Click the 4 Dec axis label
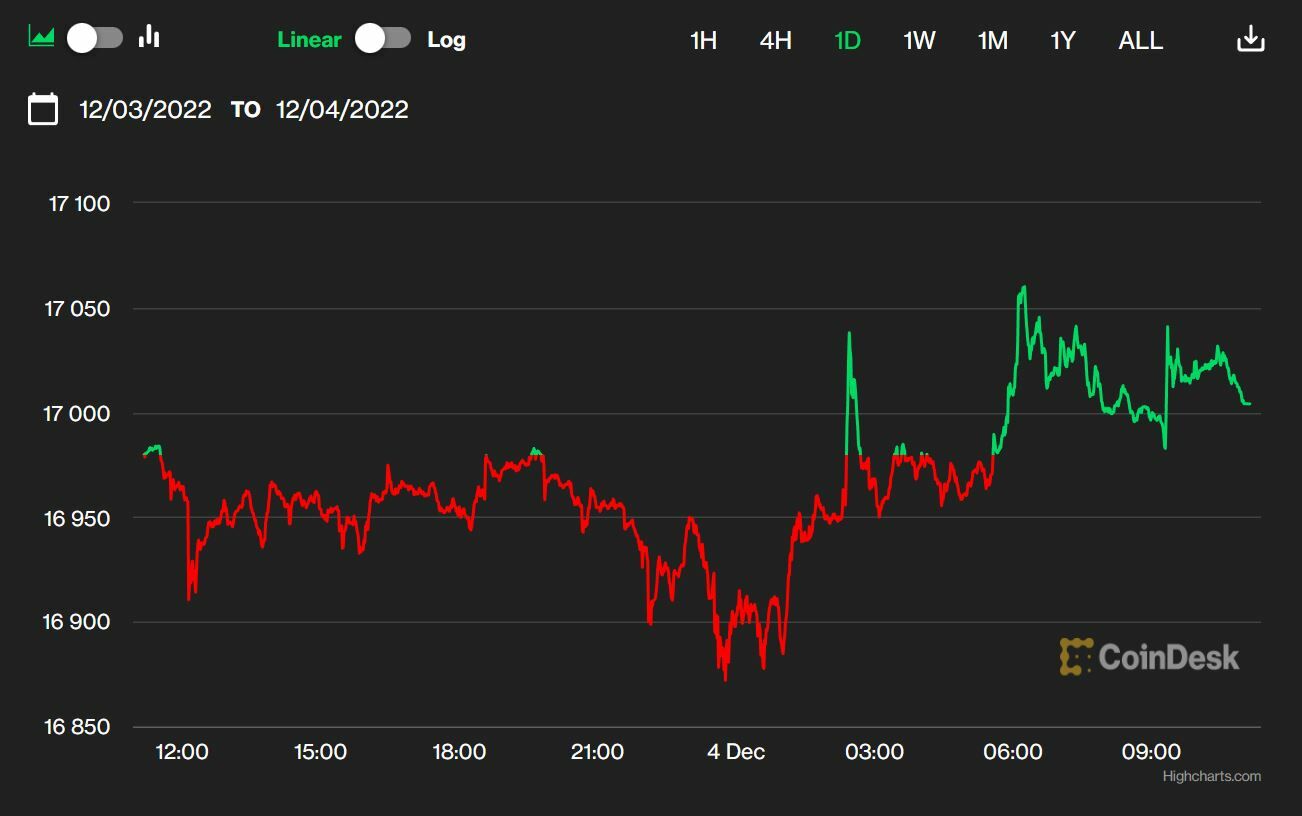The image size is (1302, 816). click(x=736, y=752)
